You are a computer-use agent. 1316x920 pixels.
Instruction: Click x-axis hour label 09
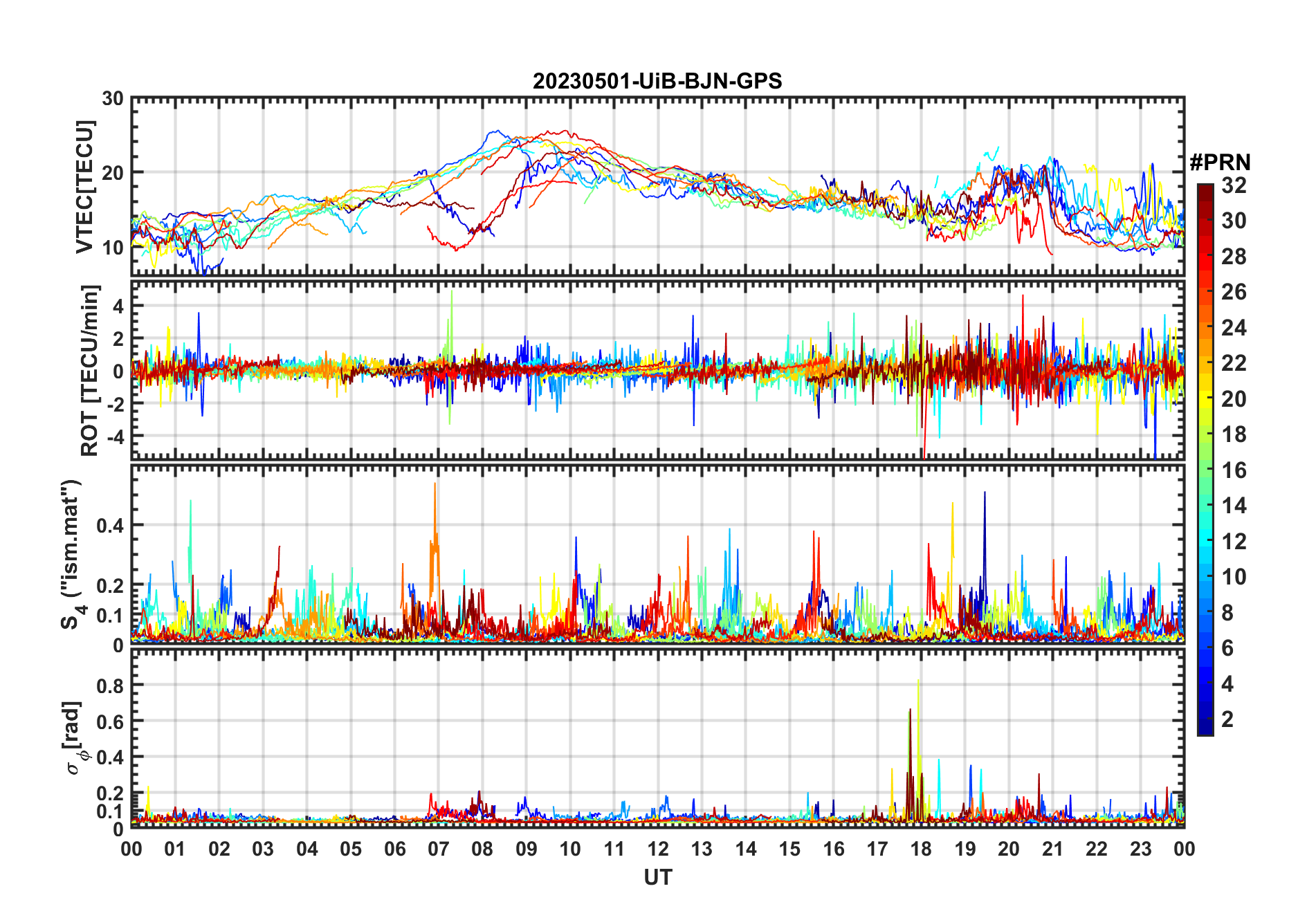527,849
